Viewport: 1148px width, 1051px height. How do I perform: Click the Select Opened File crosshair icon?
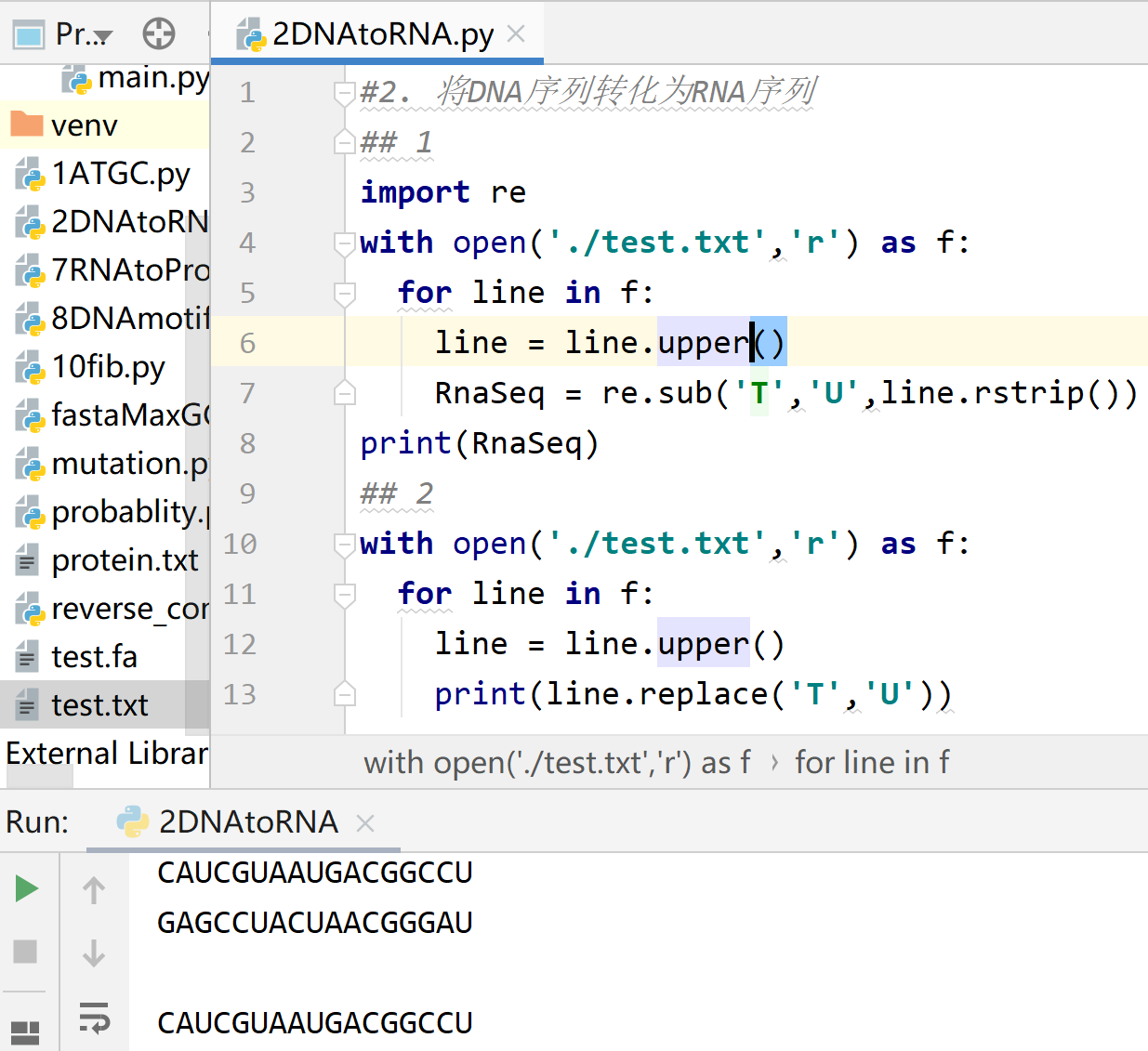pos(158,33)
